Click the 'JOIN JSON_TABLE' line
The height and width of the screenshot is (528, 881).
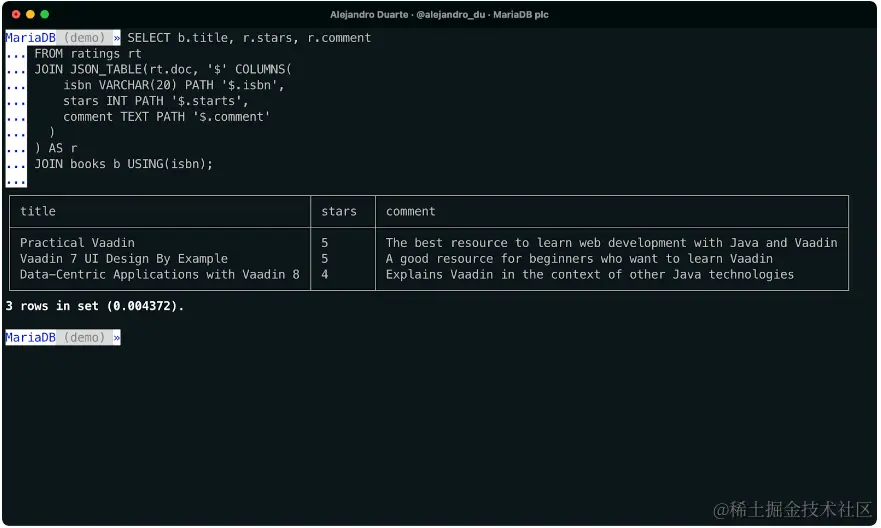coord(162,70)
